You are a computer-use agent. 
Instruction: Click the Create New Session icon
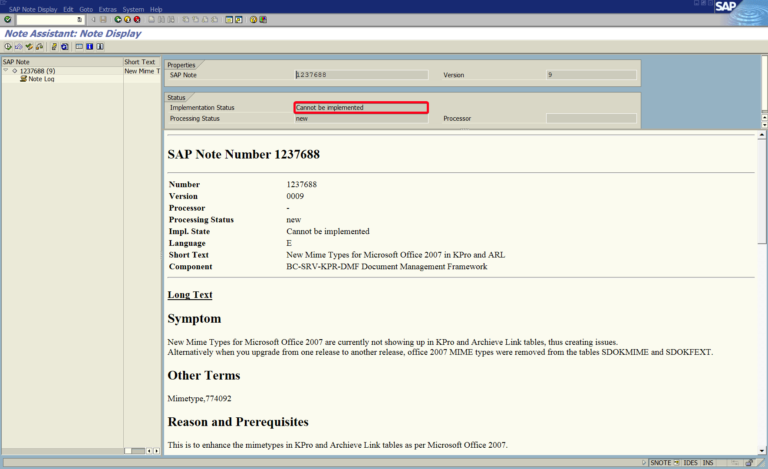click(x=229, y=20)
